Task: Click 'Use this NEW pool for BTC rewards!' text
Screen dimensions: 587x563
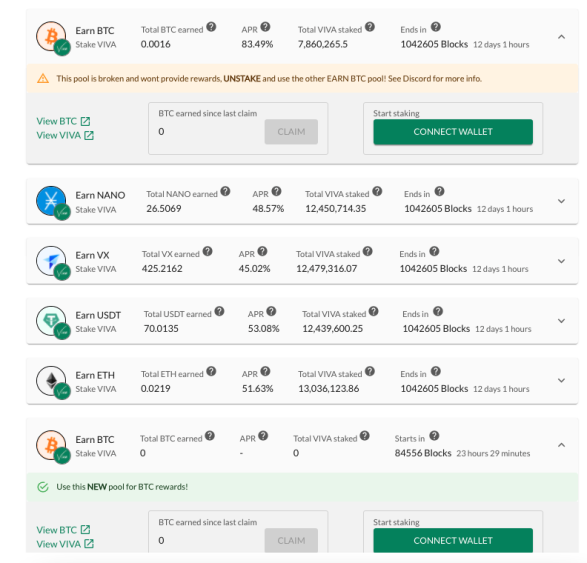Action: (x=122, y=487)
